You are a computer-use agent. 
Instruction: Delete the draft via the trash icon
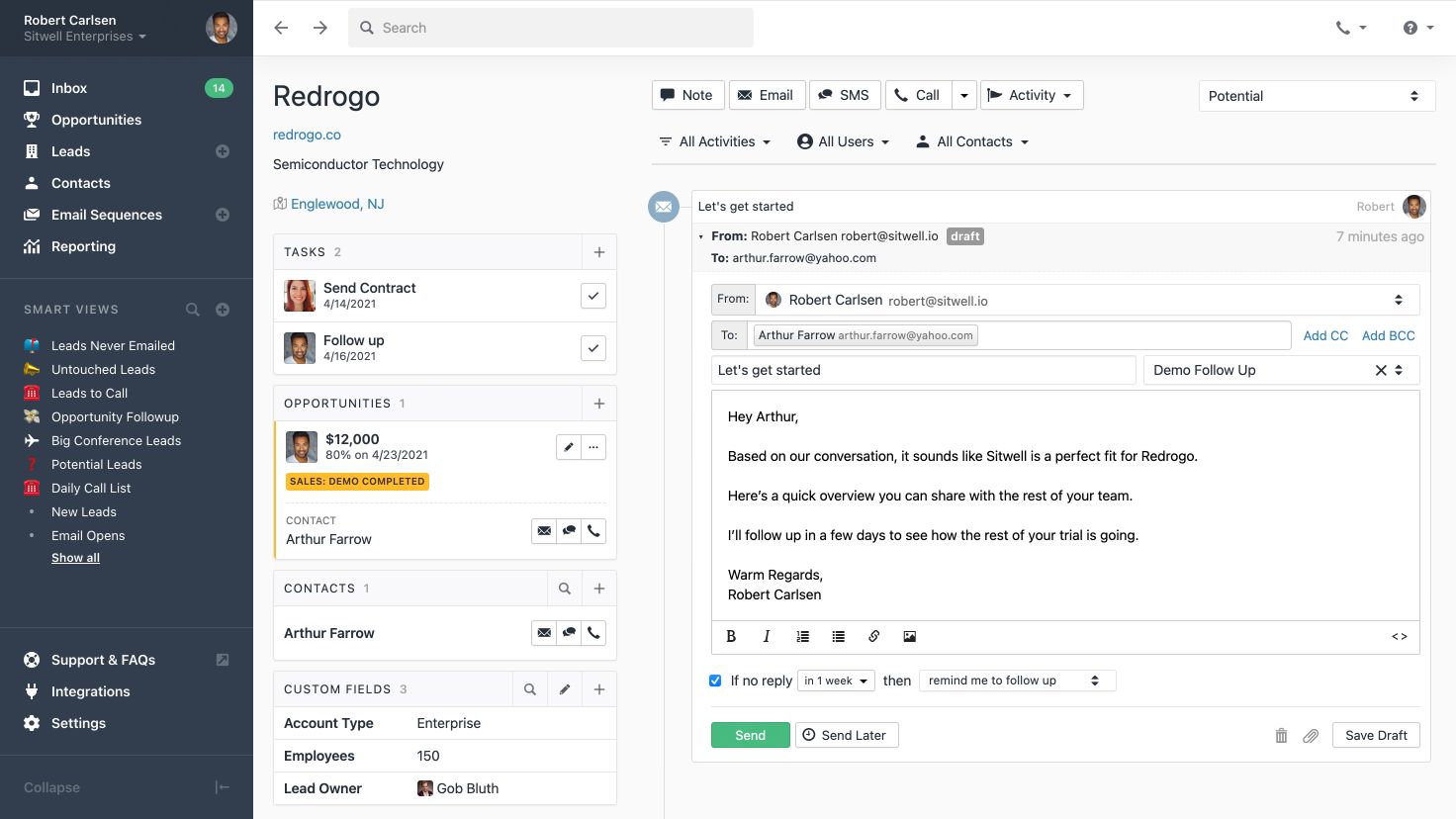[x=1281, y=735]
